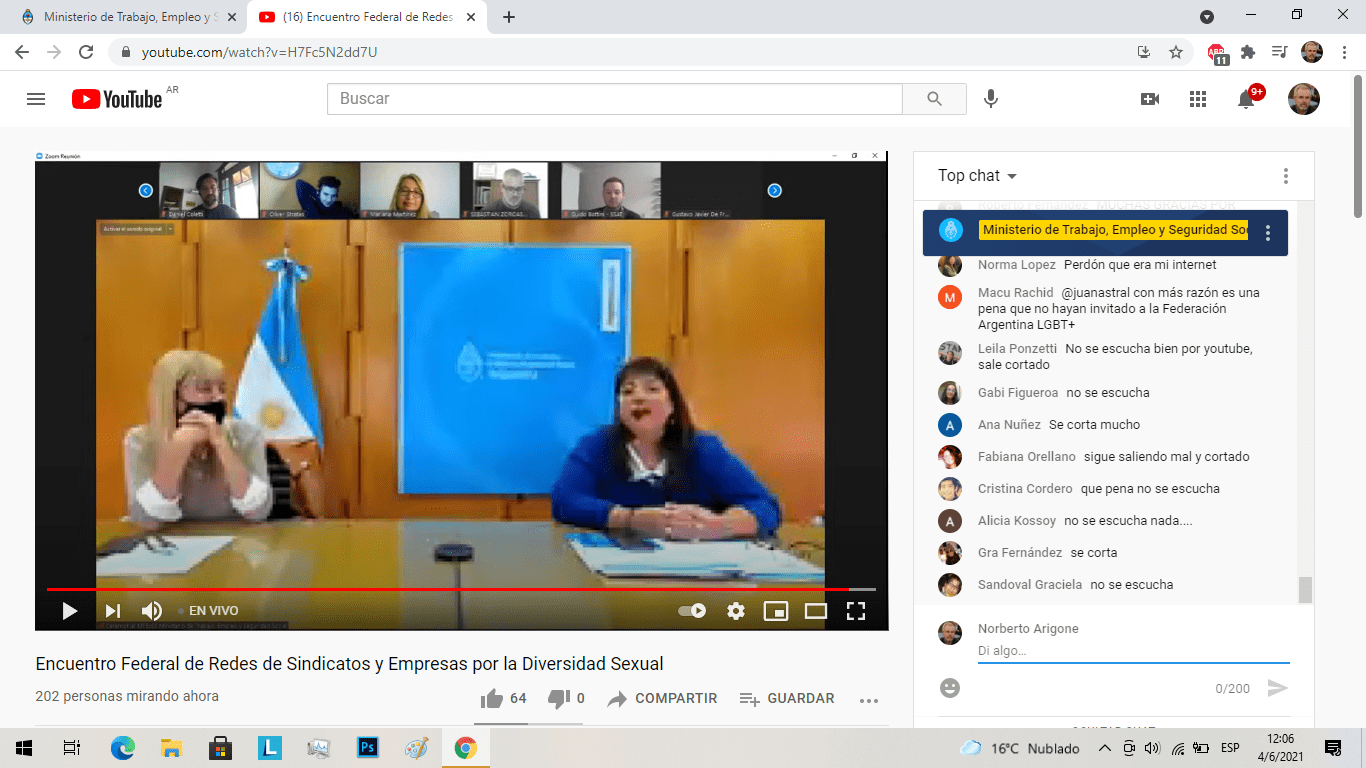Open the YouTube account avatar menu
1366x768 pixels.
[x=1304, y=99]
